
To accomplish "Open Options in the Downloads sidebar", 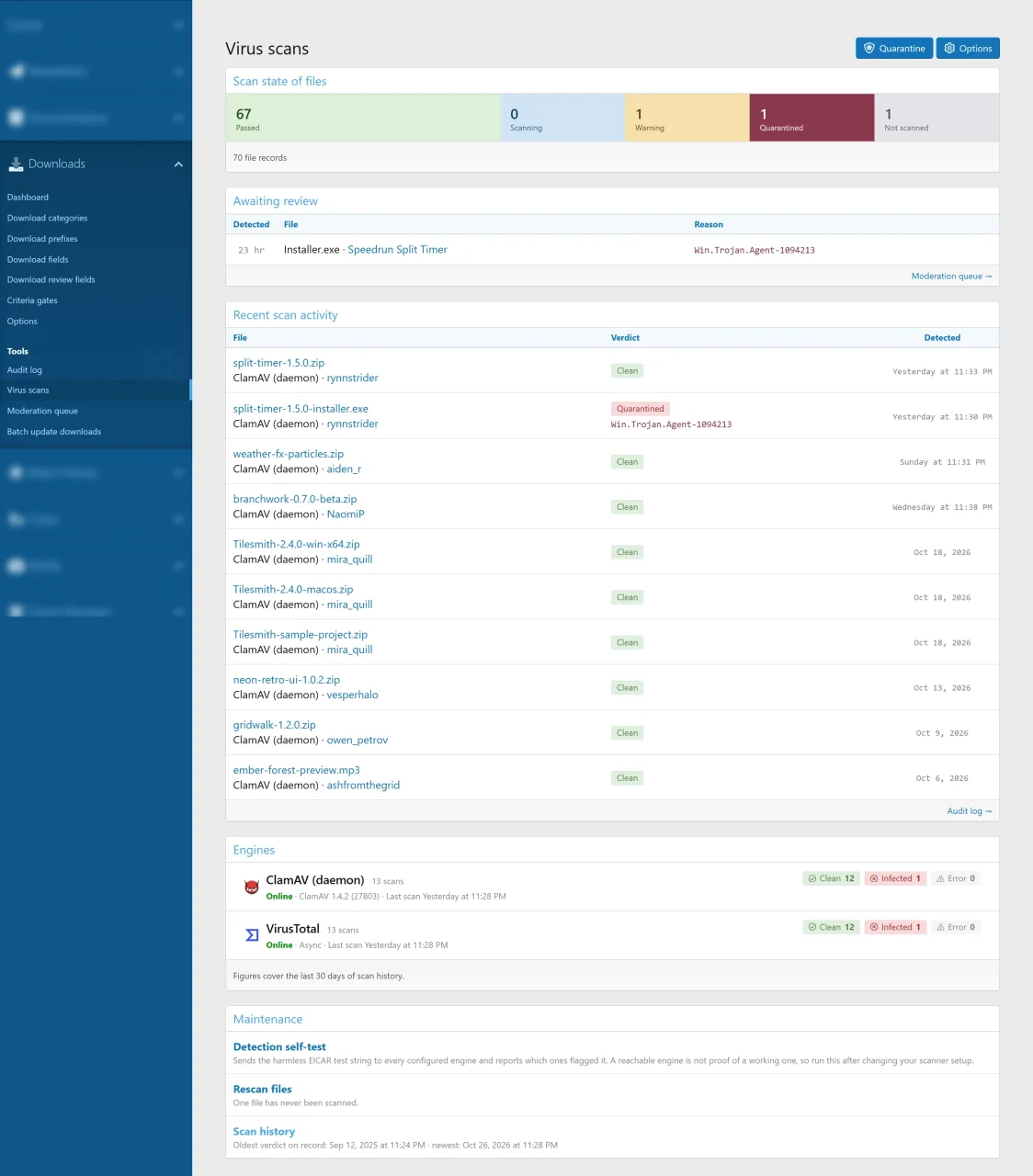I will [22, 322].
